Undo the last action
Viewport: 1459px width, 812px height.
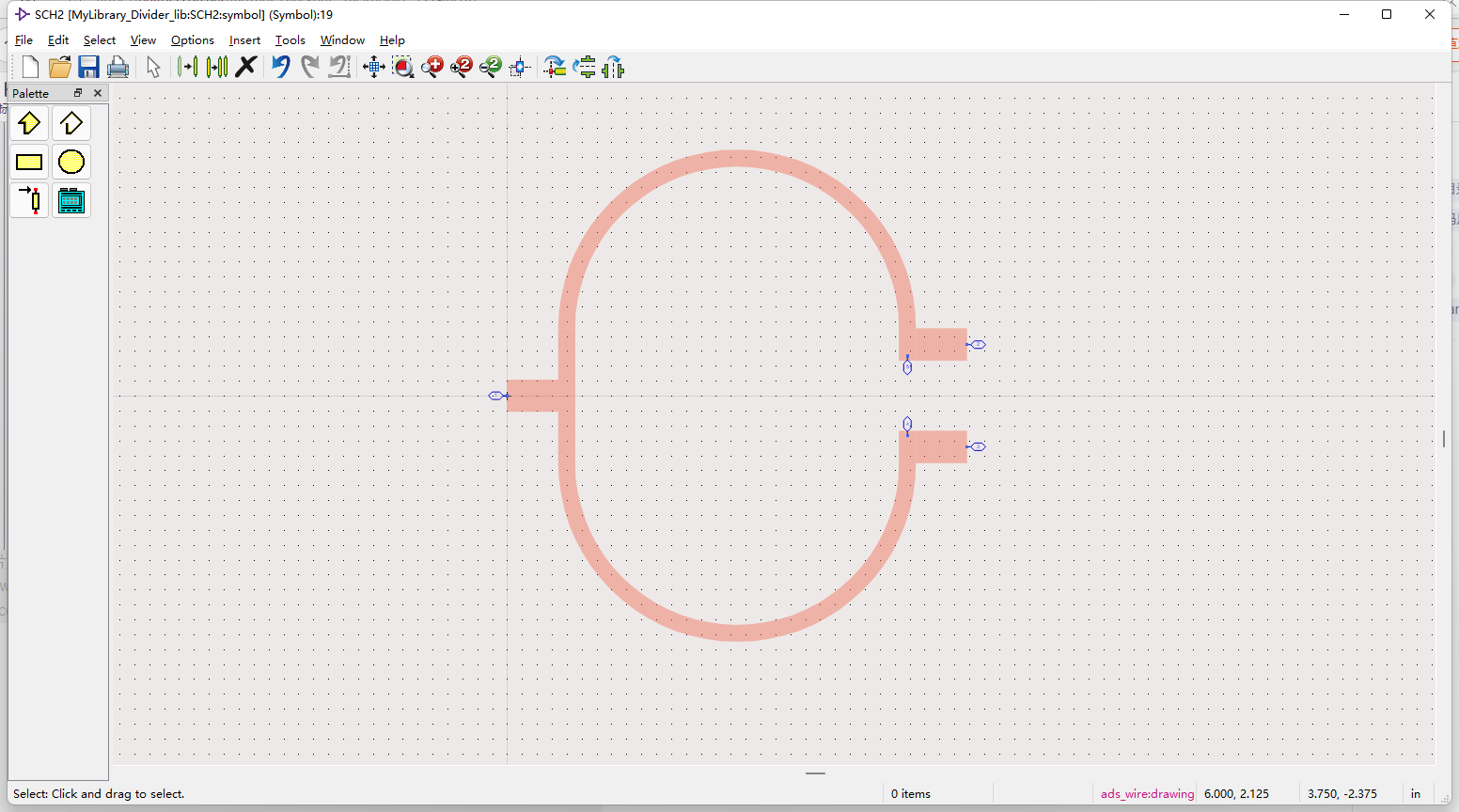click(x=280, y=67)
